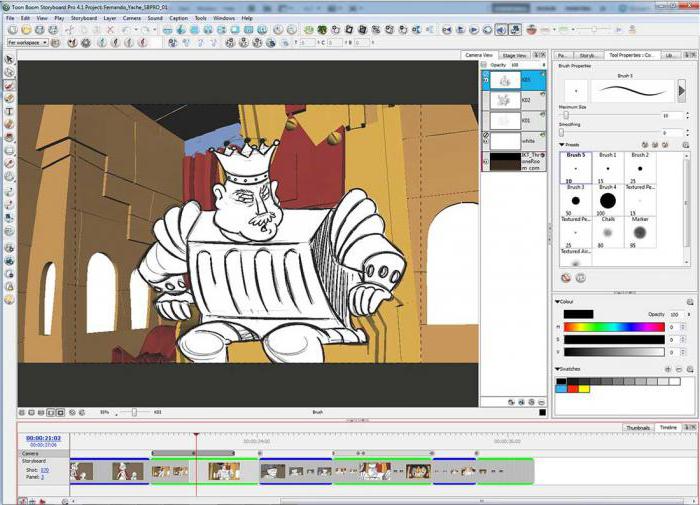Select the Brush 4 preset
Viewport: 700px width, 505px height.
pyautogui.click(x=608, y=200)
